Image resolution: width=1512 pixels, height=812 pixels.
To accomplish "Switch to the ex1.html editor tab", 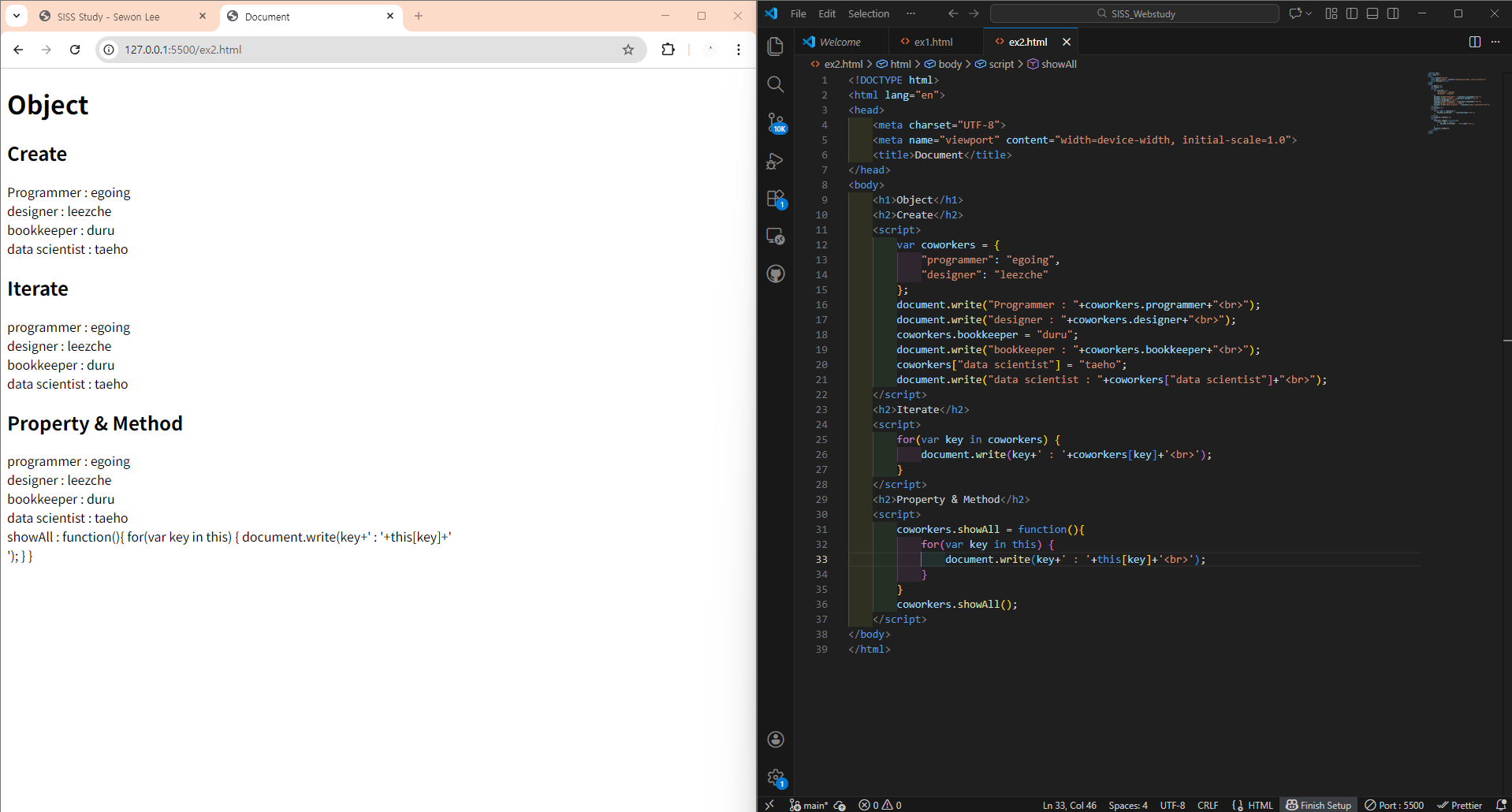I will [x=933, y=42].
